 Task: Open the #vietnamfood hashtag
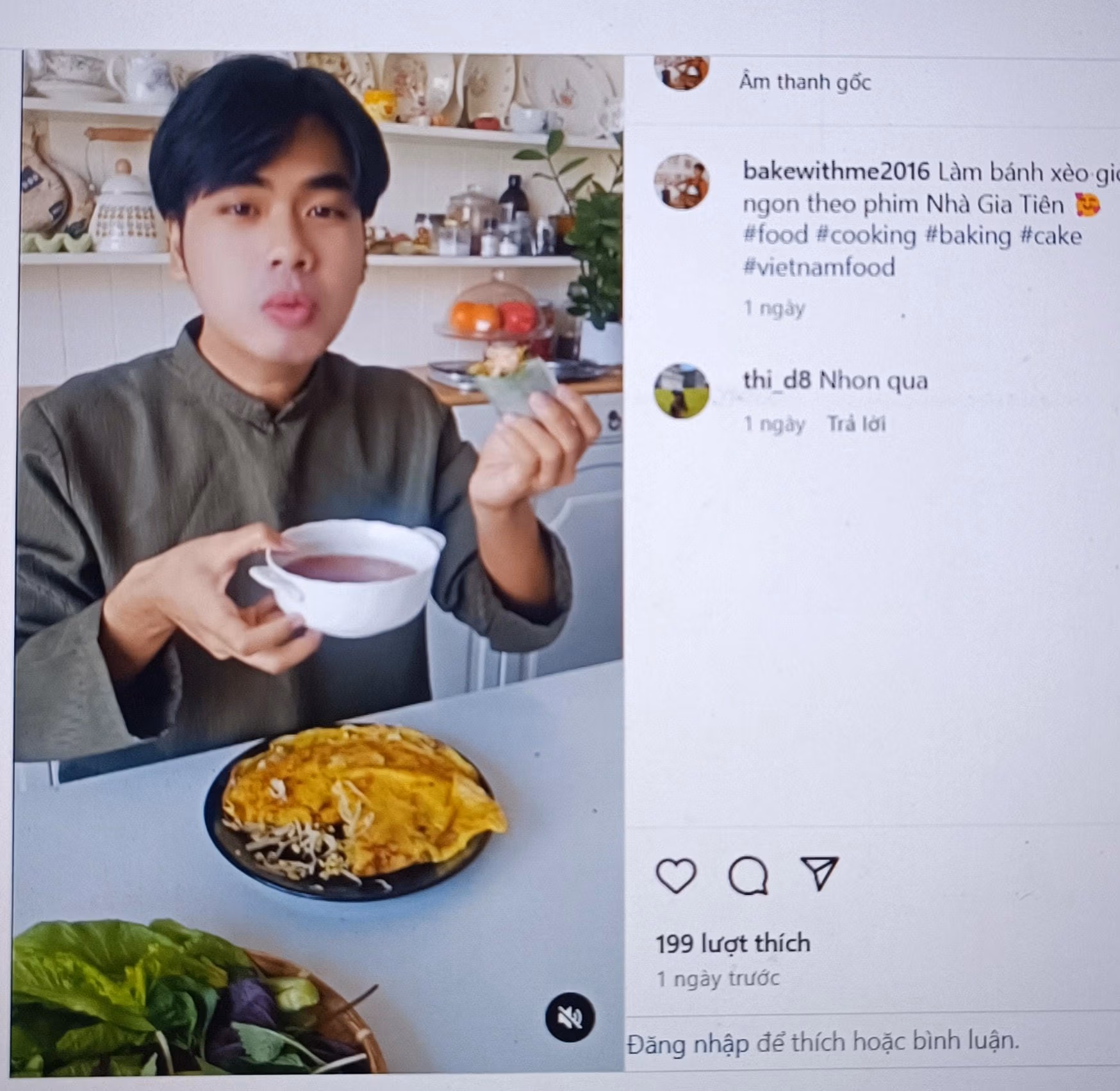(819, 267)
